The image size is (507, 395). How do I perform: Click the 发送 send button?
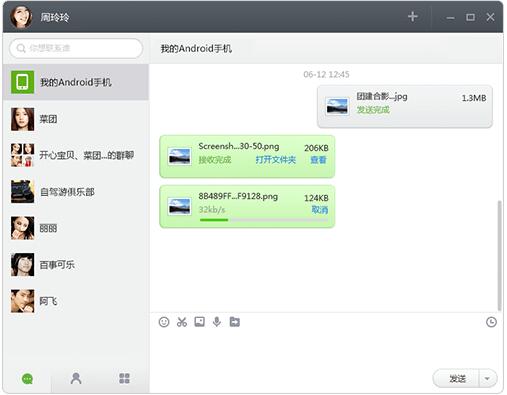[x=457, y=379]
